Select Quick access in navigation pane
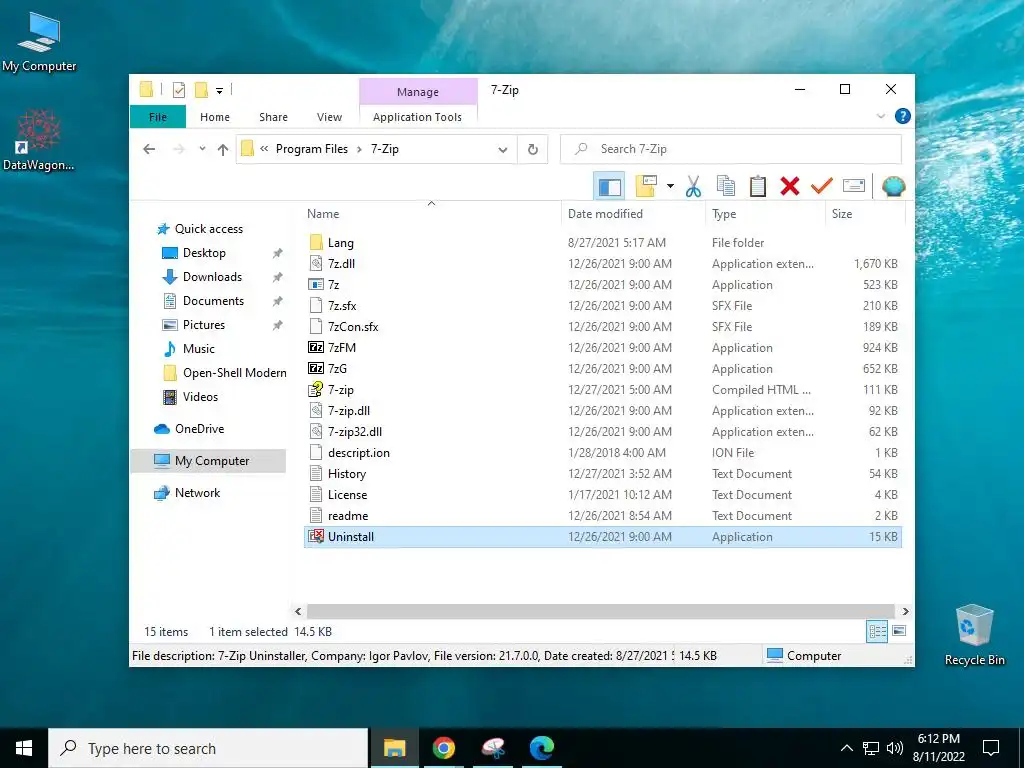The height and width of the screenshot is (768, 1024). [208, 229]
